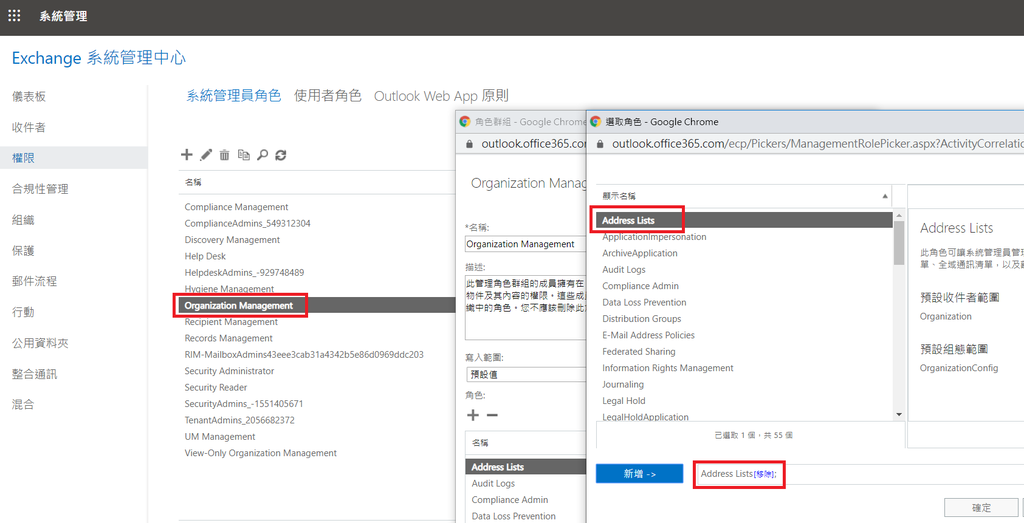
Task: Open 組織 in left navigation
Action: click(x=24, y=220)
